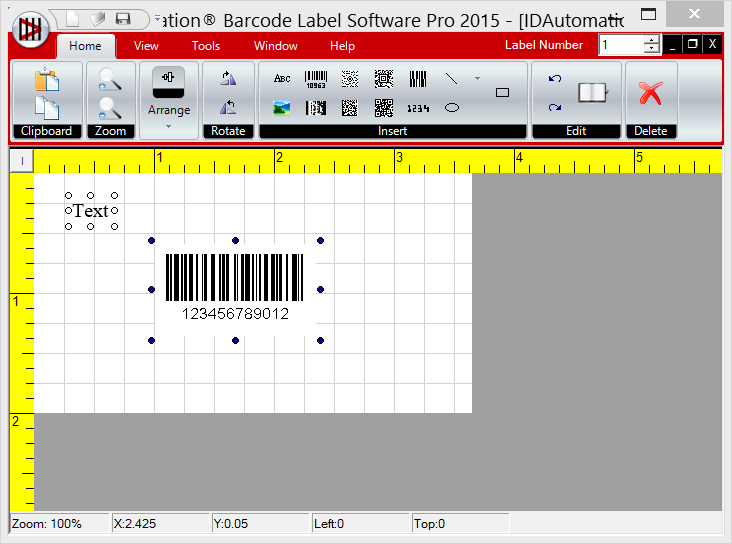Insert a PDF417 barcode

pyautogui.click(x=316, y=108)
